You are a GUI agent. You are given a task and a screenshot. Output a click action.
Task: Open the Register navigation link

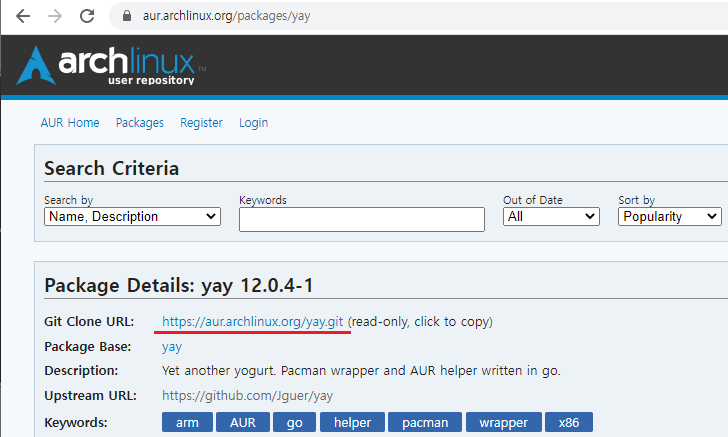(202, 123)
